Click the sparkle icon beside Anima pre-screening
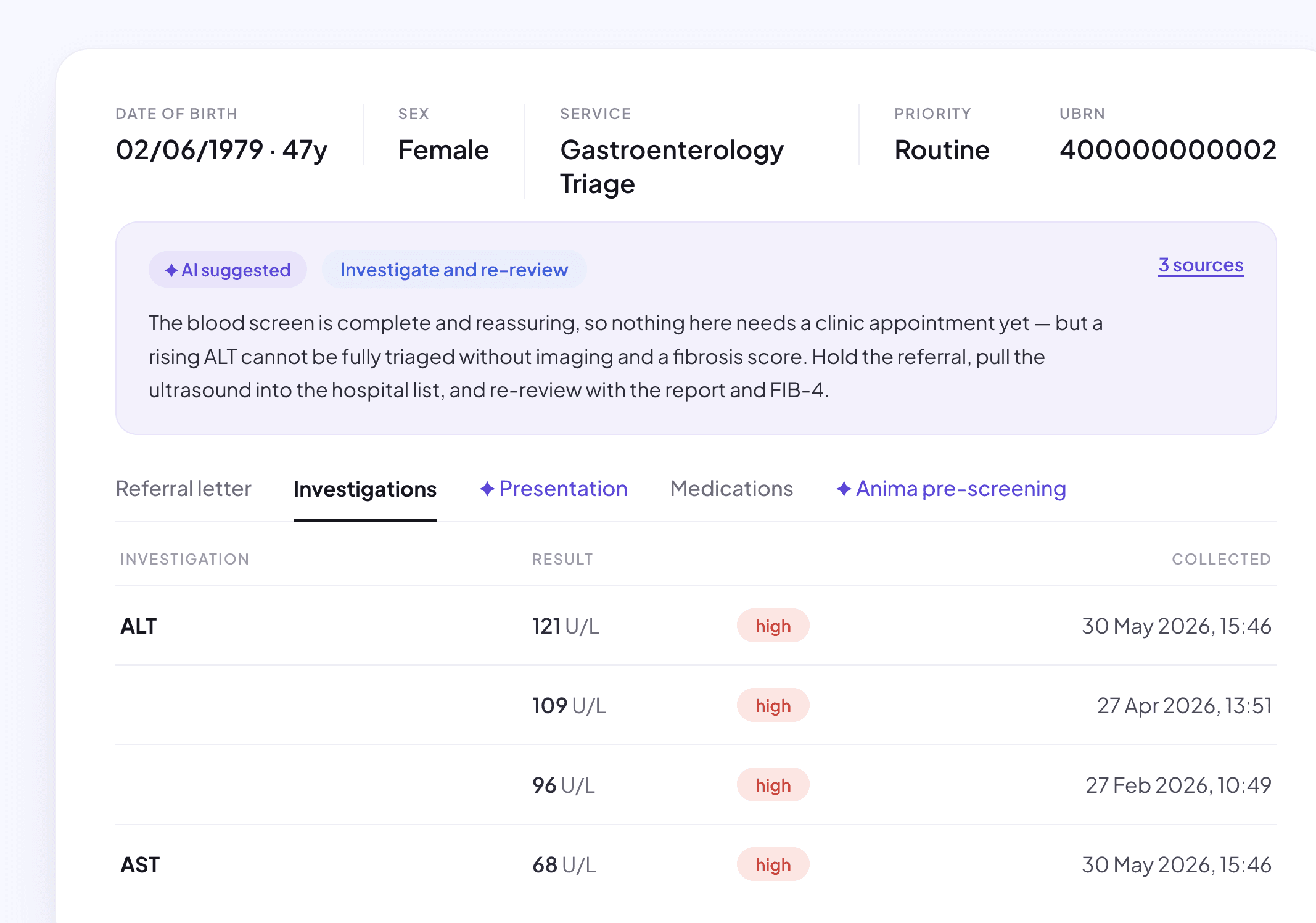Screen dimensions: 1316x923 [x=844, y=489]
